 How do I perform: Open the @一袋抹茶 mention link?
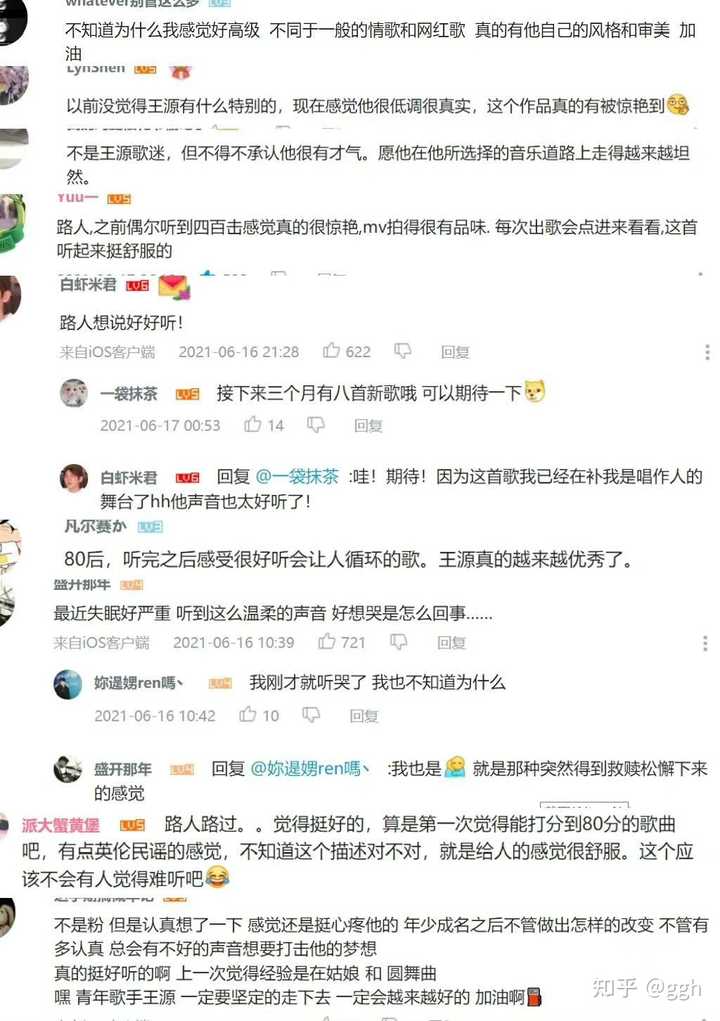297,477
